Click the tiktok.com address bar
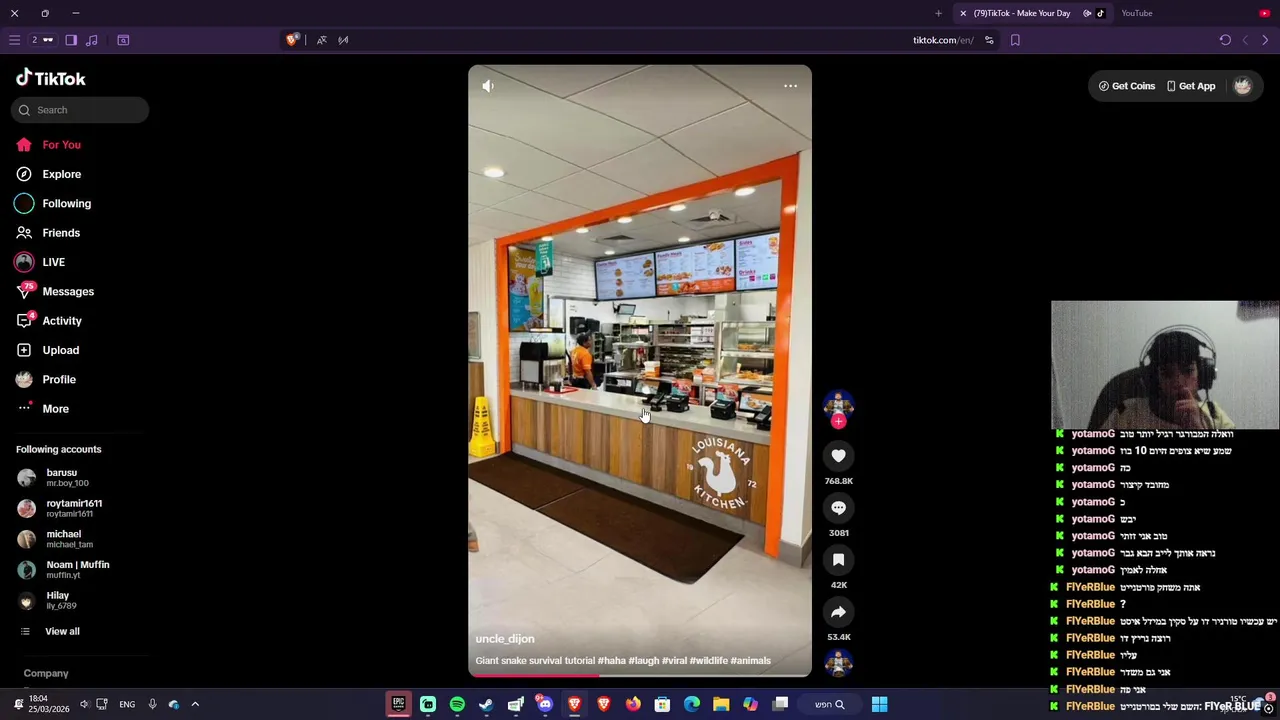 [x=943, y=40]
